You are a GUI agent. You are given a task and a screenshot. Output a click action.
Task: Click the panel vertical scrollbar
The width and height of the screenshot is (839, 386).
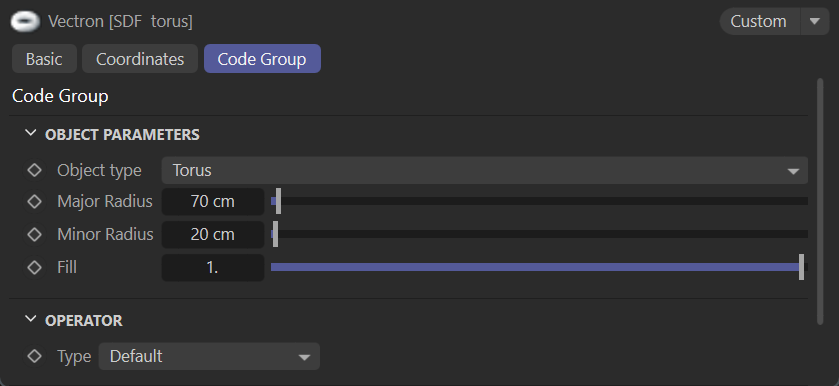tap(820, 201)
